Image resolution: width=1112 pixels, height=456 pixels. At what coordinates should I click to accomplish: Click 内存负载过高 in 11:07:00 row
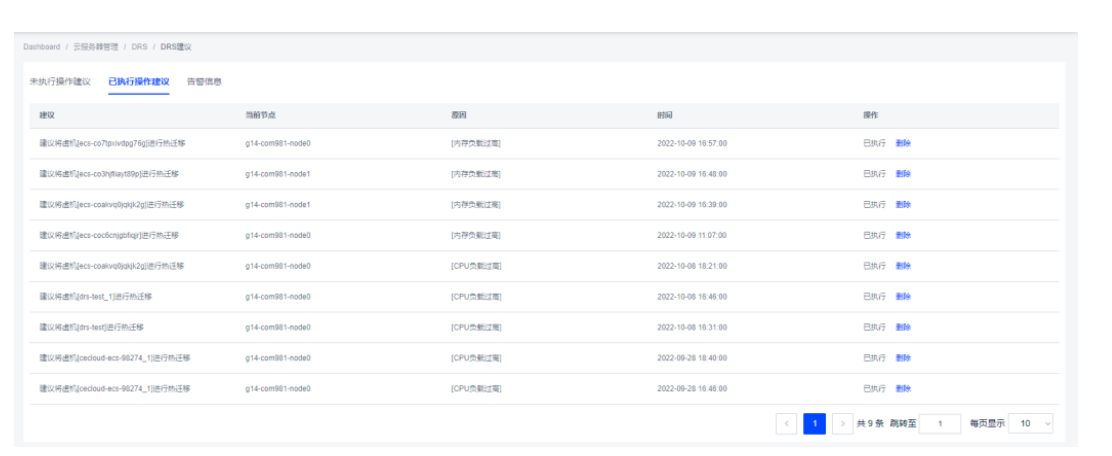(x=476, y=235)
